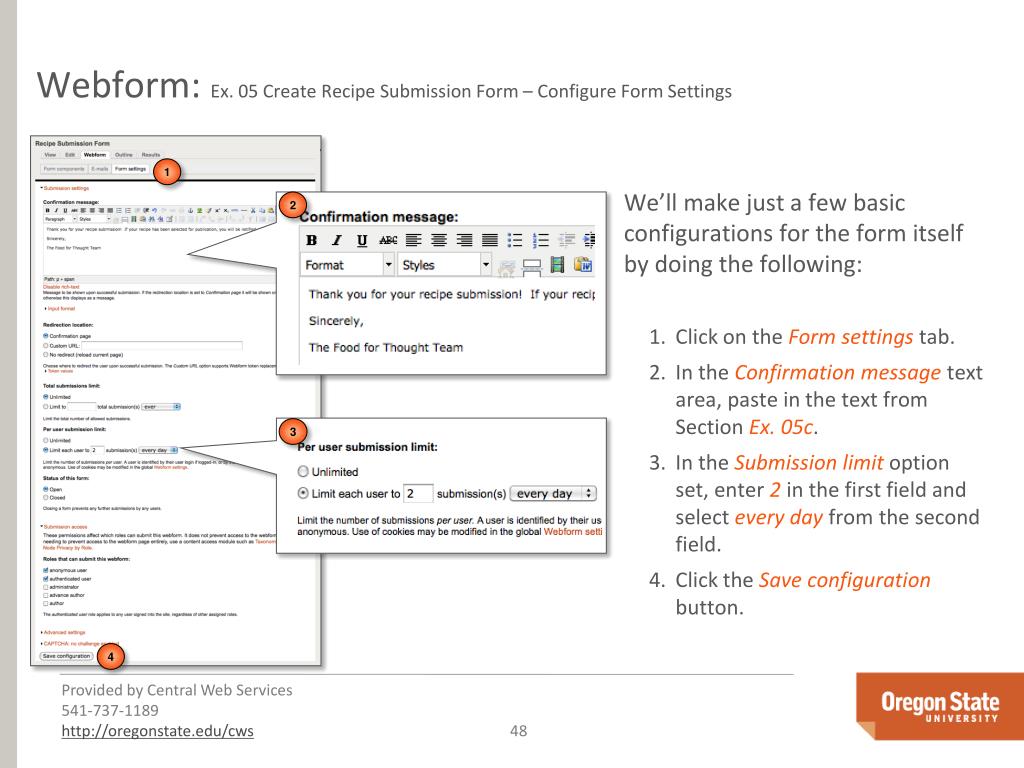Click the Save configuration button
This screenshot has height=768, width=1024.
[67, 656]
